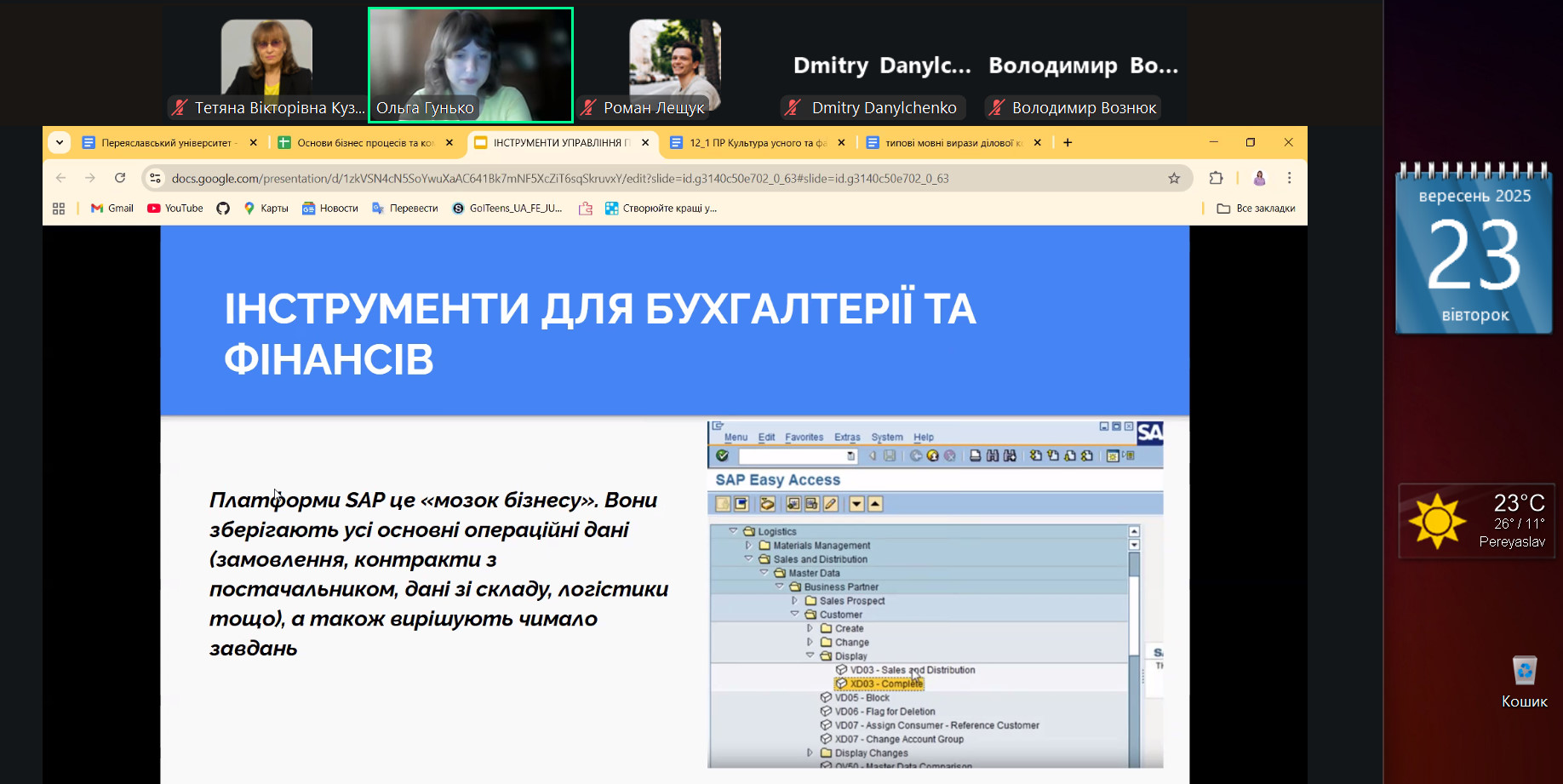Open the tab search dropdown arrow
The width and height of the screenshot is (1563, 784).
pyautogui.click(x=60, y=142)
